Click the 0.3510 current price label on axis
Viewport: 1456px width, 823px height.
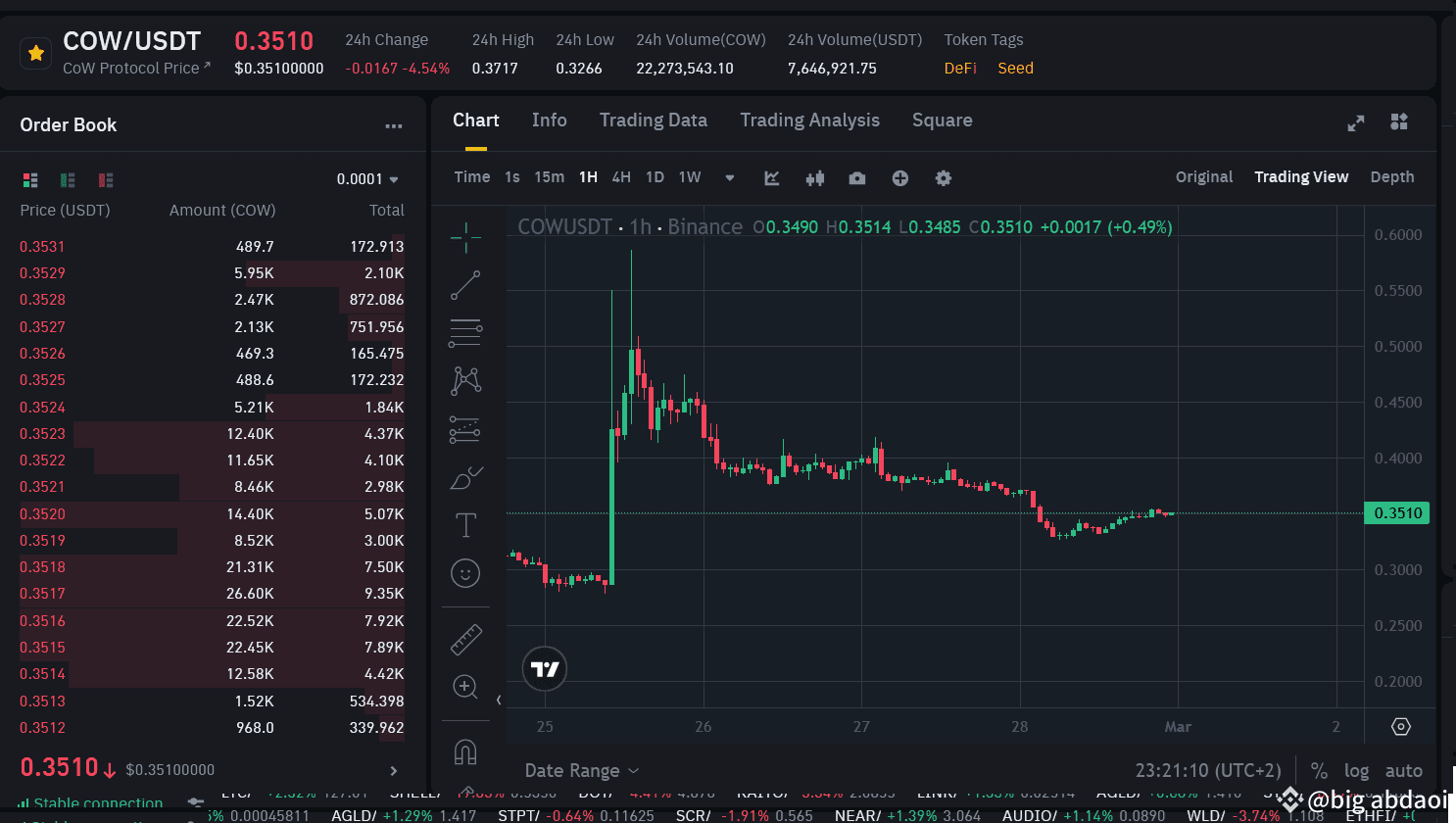pos(1397,513)
